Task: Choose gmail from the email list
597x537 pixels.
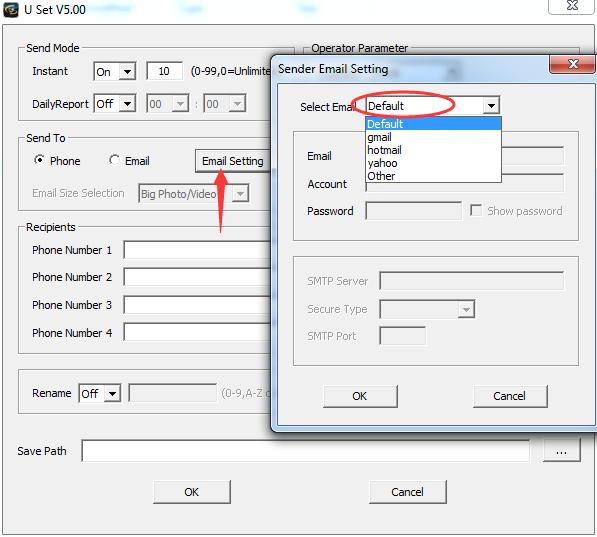Action: point(433,137)
